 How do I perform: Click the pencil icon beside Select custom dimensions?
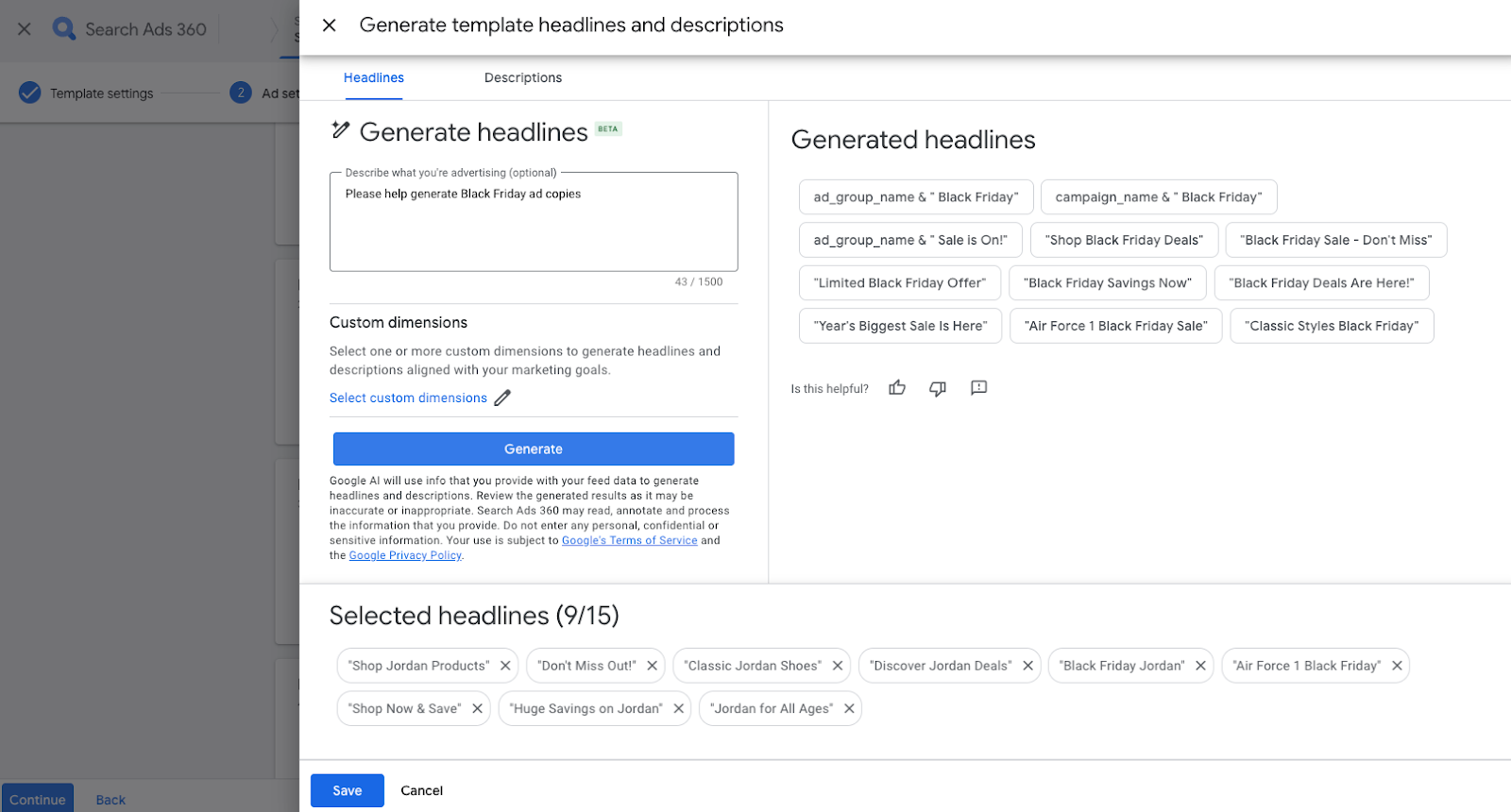pyautogui.click(x=502, y=398)
